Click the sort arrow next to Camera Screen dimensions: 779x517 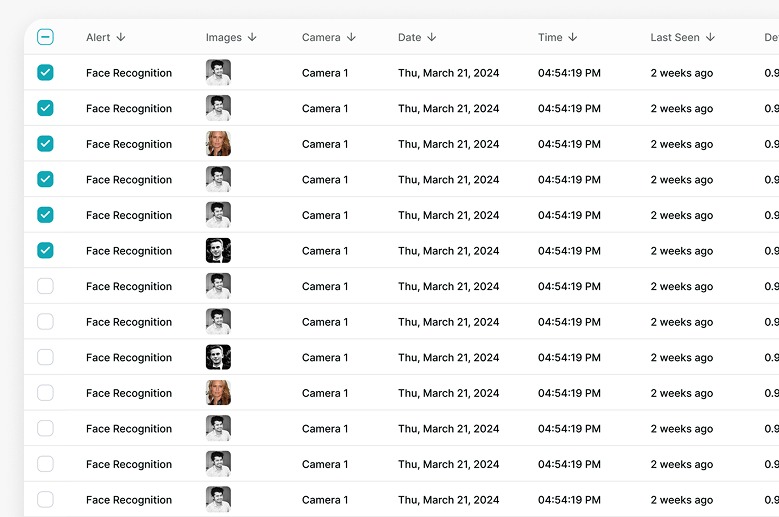[x=351, y=37]
